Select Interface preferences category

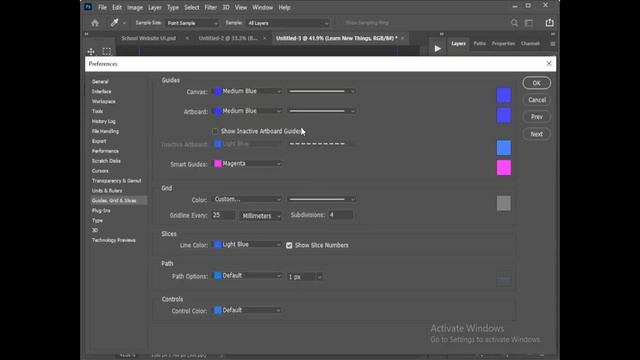(x=102, y=91)
